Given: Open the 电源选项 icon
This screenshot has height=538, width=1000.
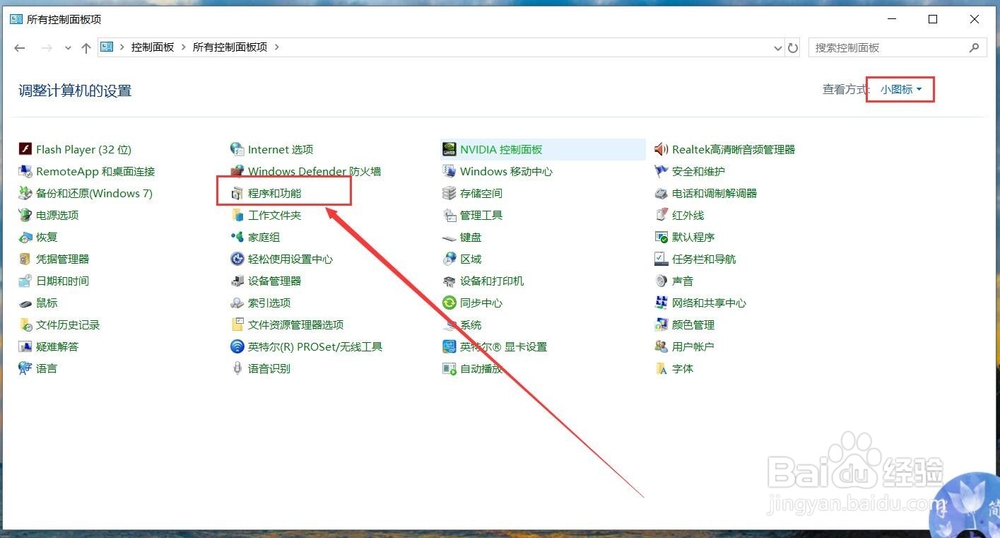Looking at the screenshot, I should [25, 215].
